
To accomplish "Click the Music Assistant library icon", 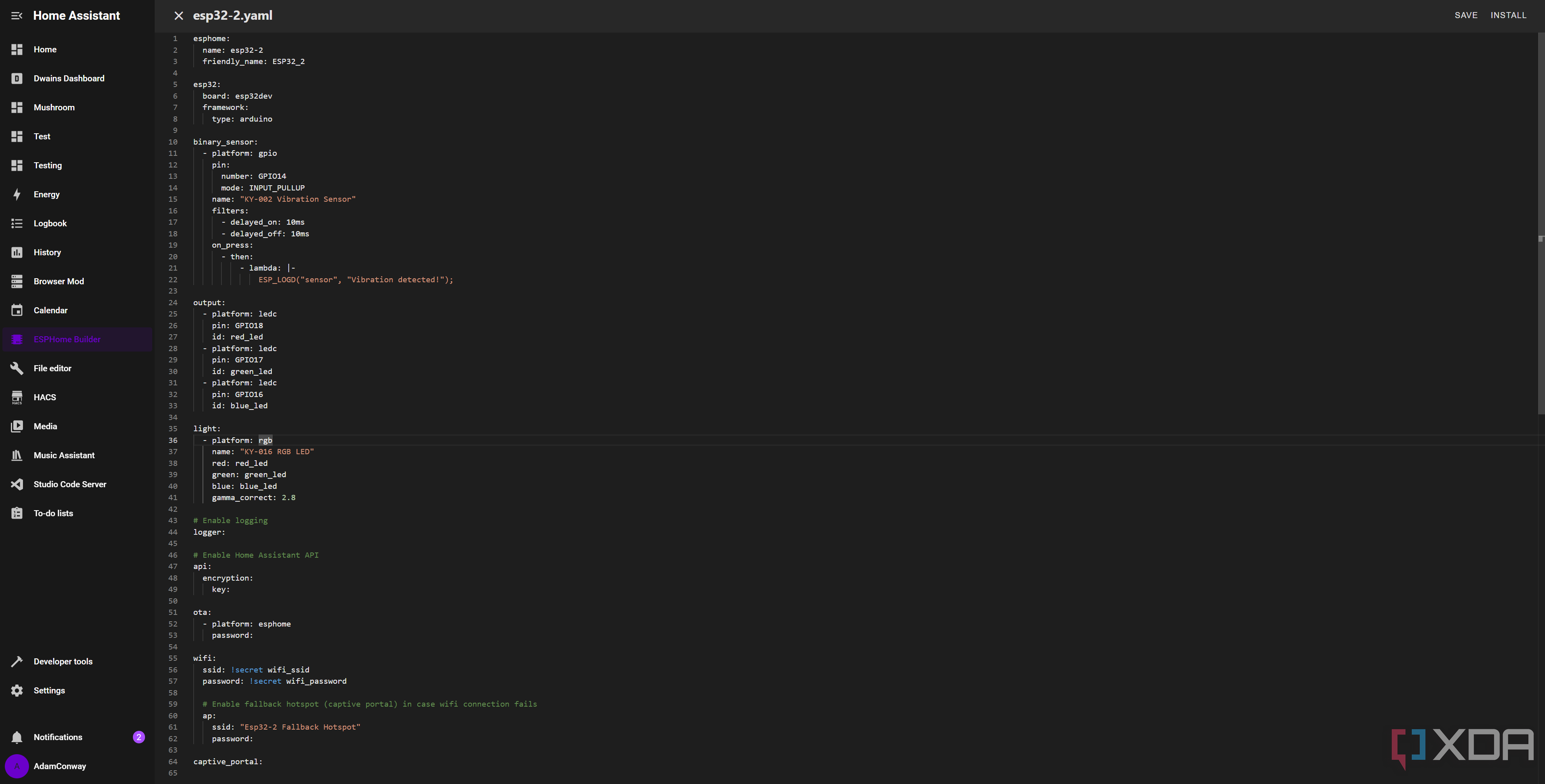I will click(x=17, y=455).
